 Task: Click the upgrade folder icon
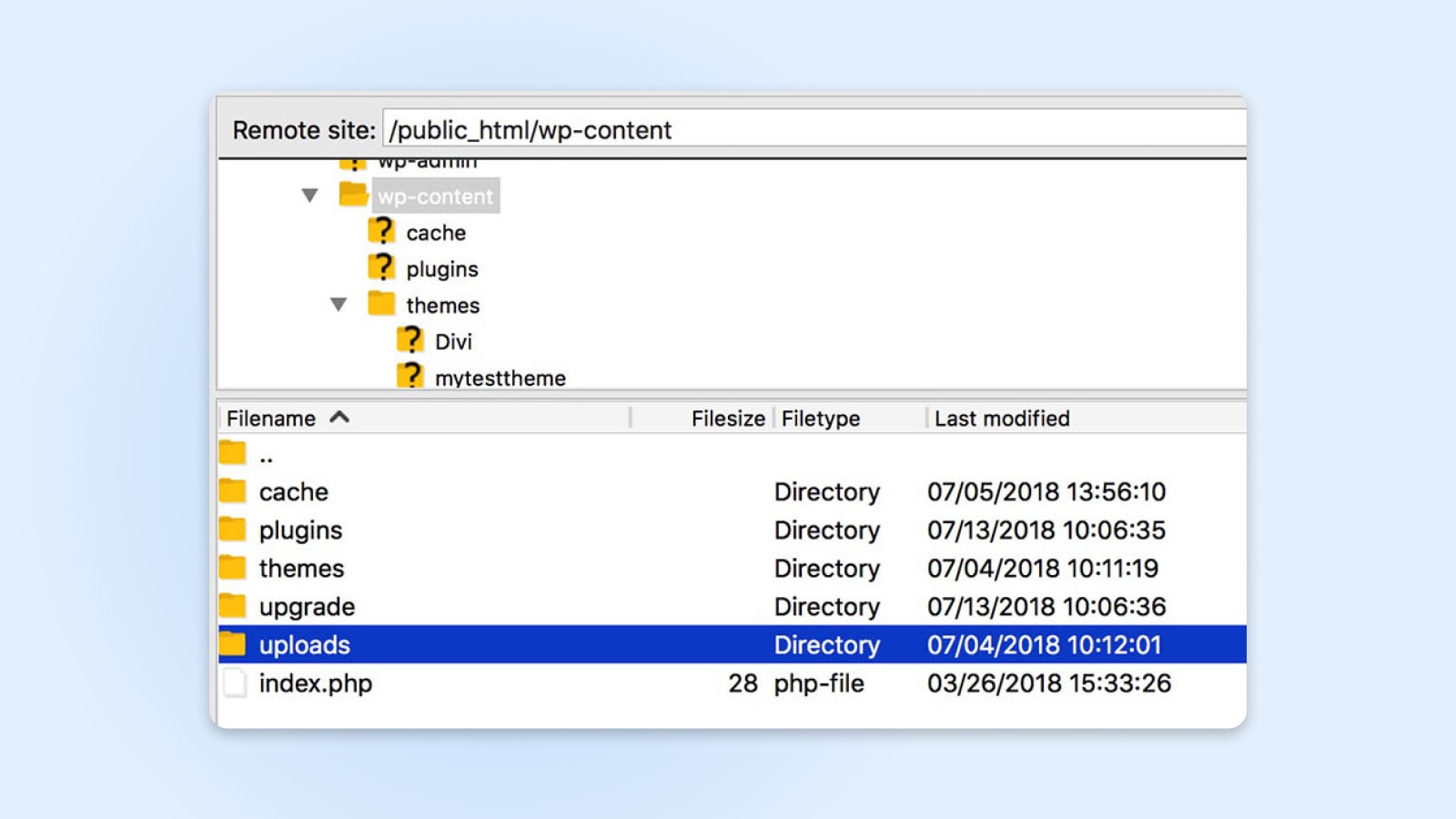234,606
